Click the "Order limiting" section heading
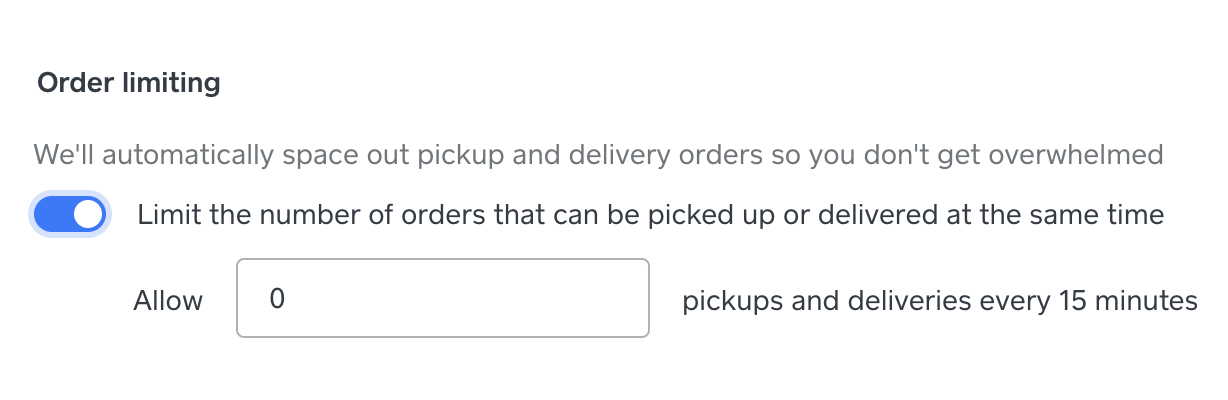Viewport: 1228px width, 400px height. tap(128, 83)
